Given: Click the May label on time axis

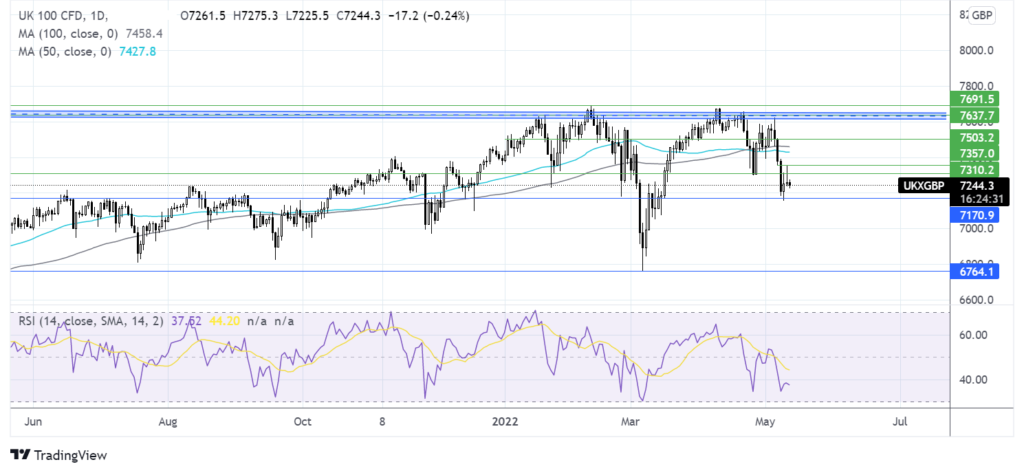Looking at the screenshot, I should [765, 421].
